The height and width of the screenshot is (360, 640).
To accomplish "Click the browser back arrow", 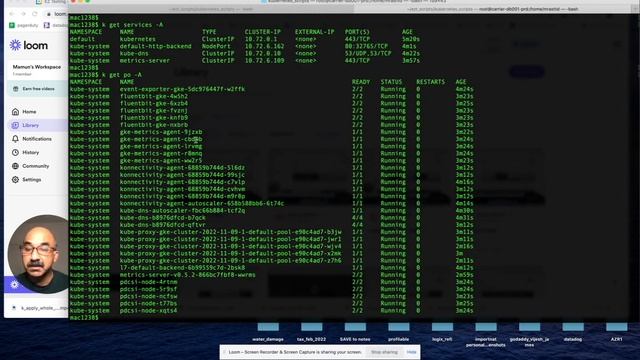I will coord(11,14).
